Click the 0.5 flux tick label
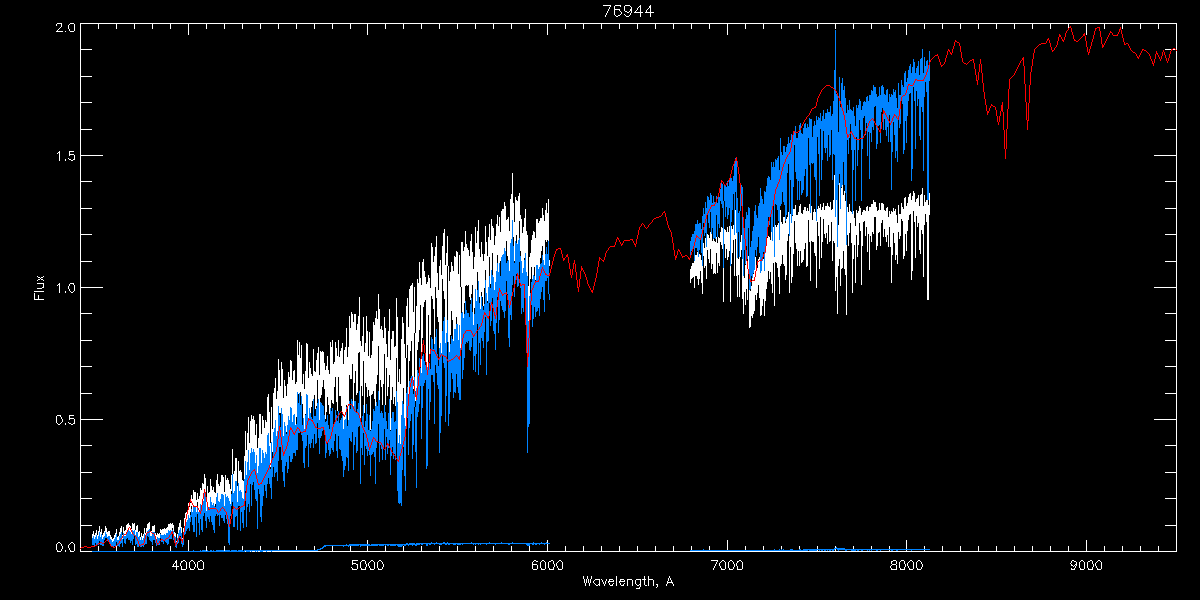Viewport: 1200px width, 600px height. click(65, 420)
